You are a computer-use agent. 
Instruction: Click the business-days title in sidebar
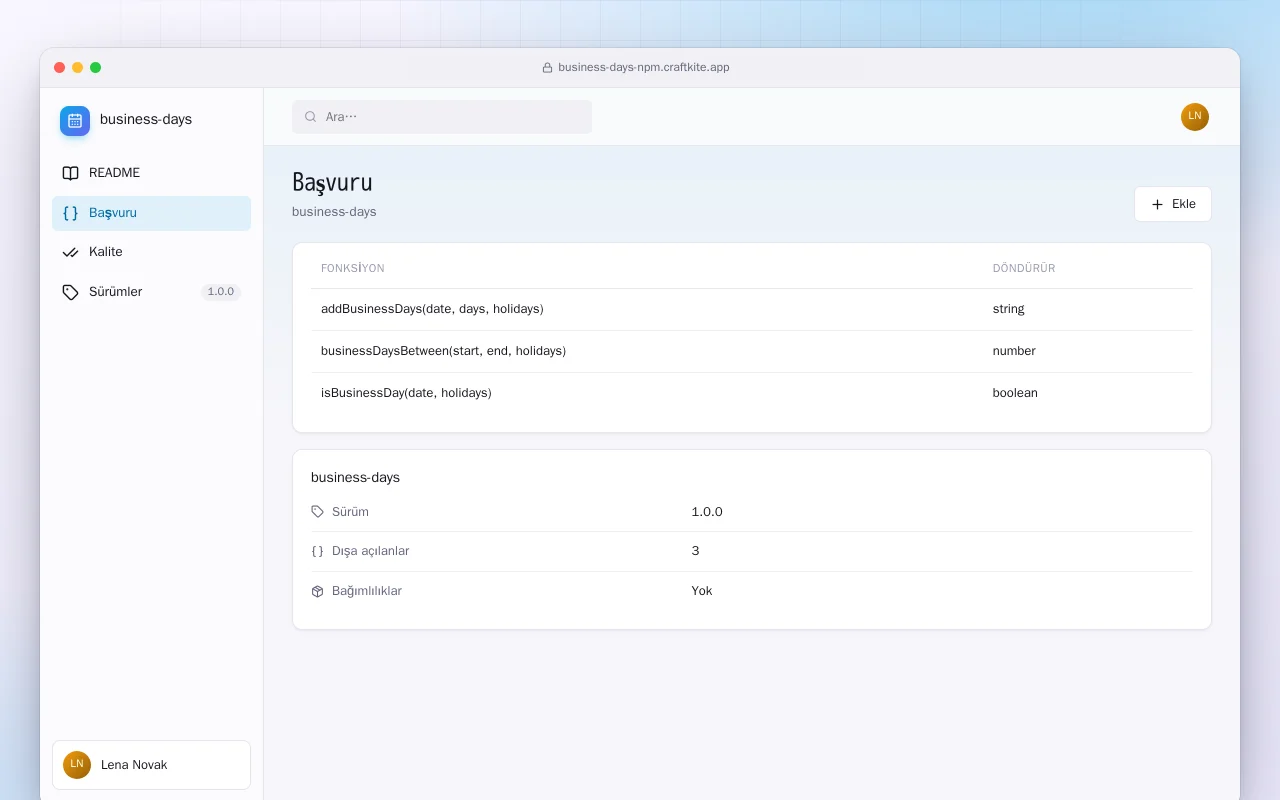(146, 120)
